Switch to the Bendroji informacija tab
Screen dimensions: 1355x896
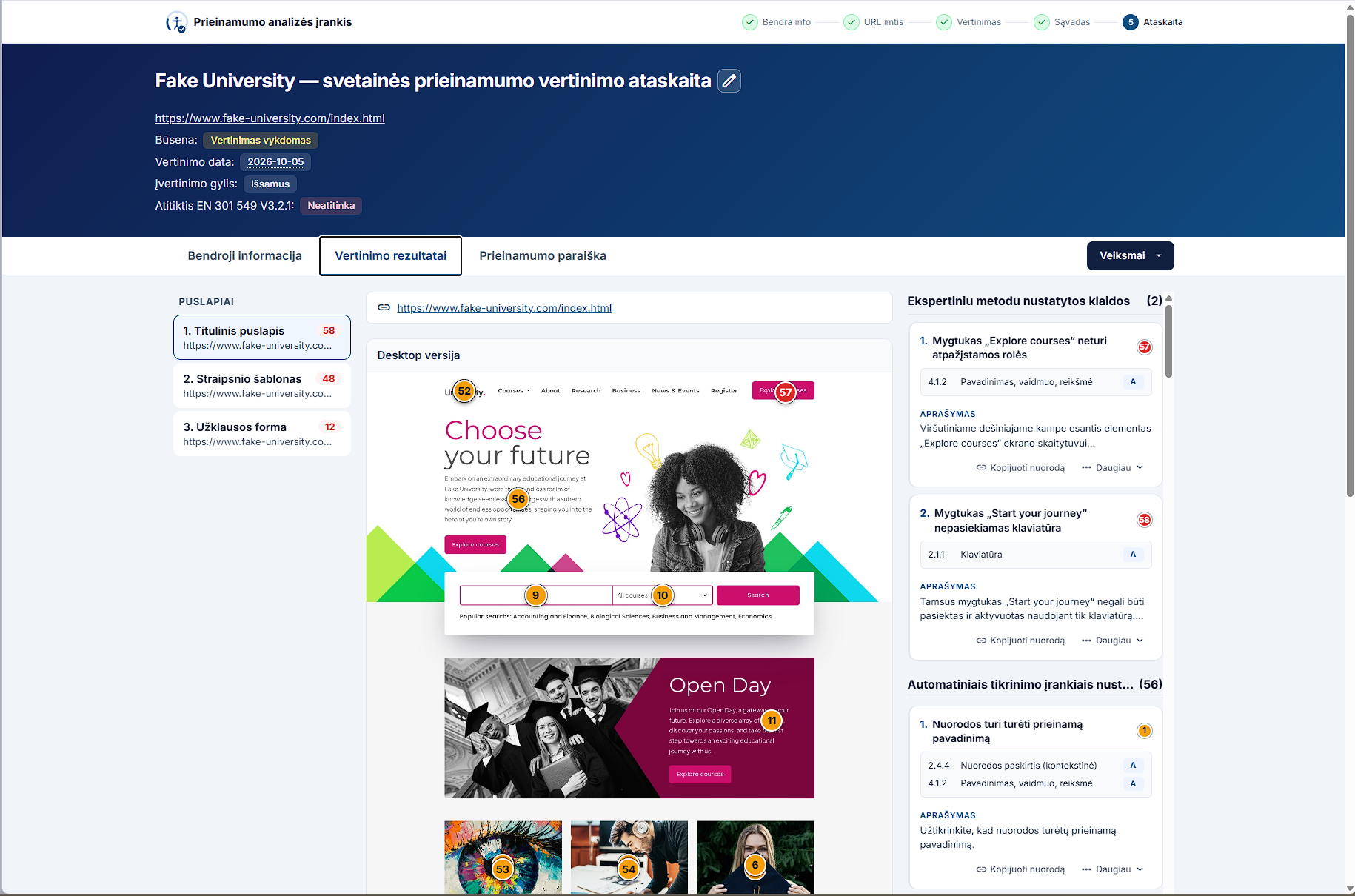244,255
